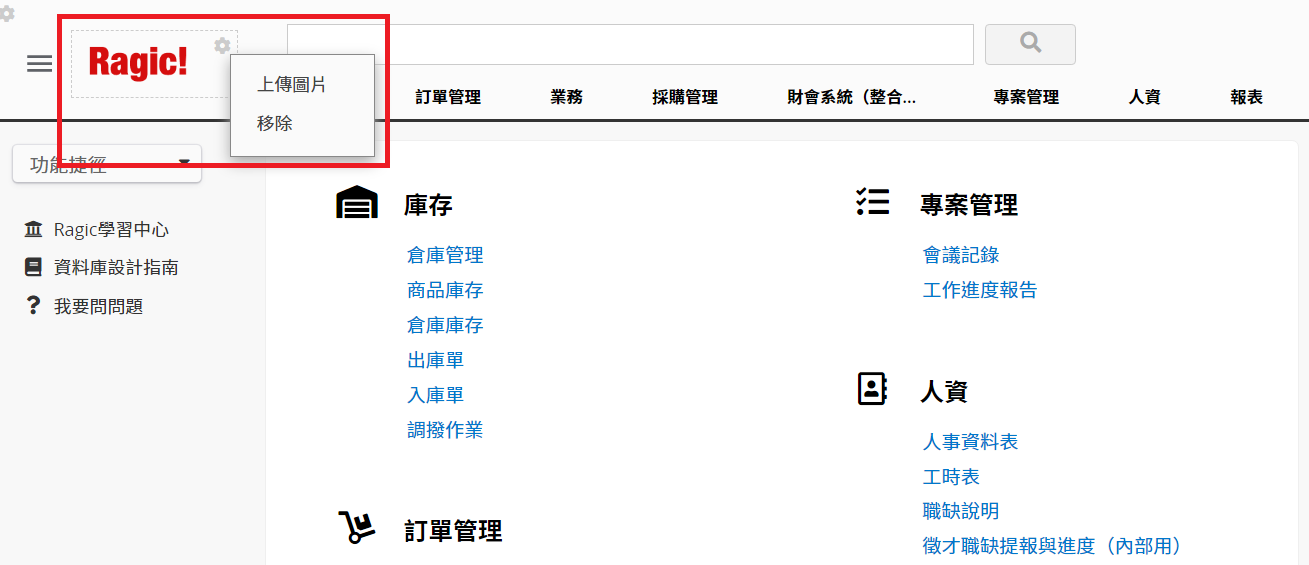Screen dimensions: 1309x565
Task: Open the 人資 tab in top bar
Action: pyautogui.click(x=1144, y=97)
